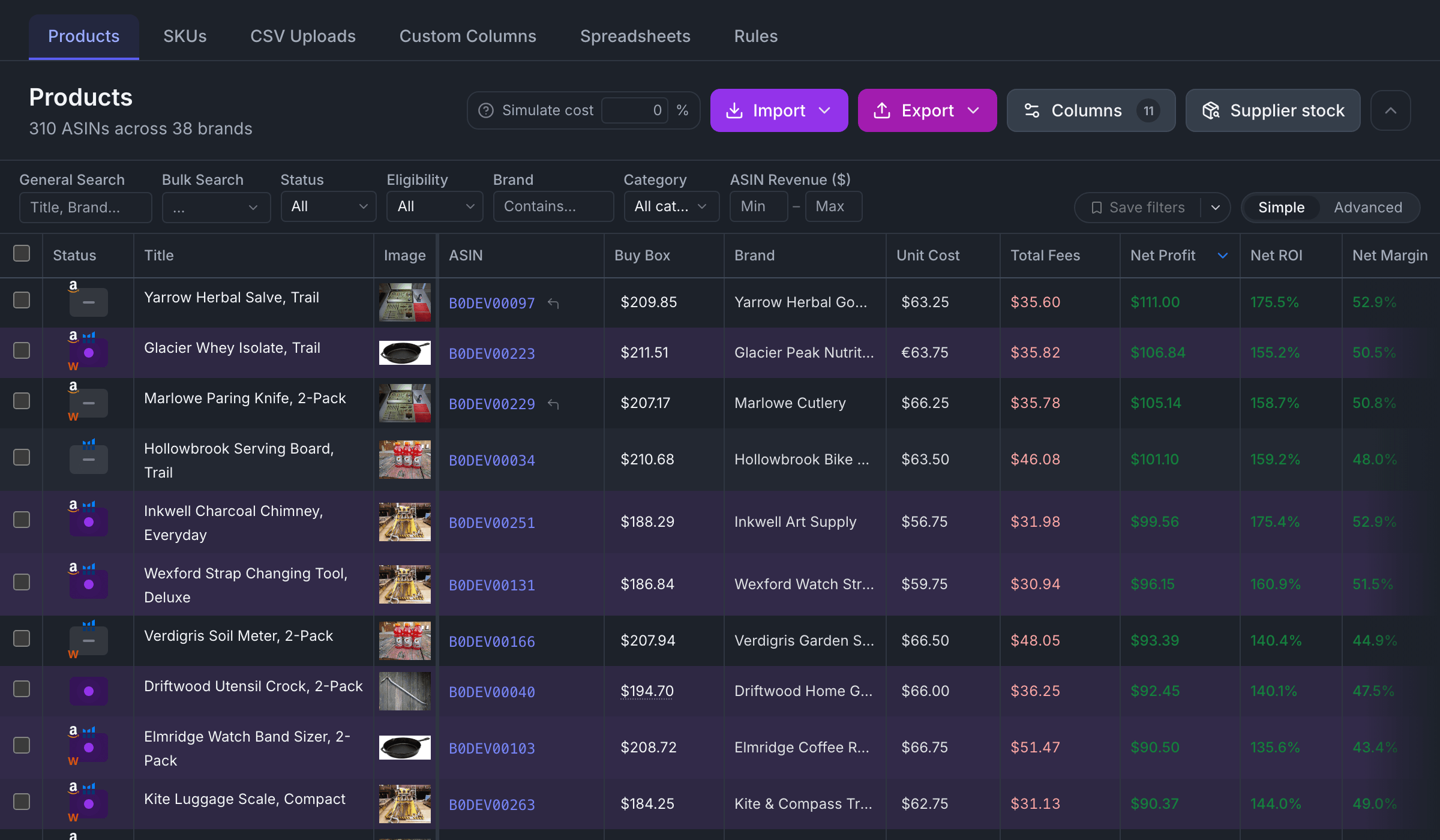
Task: Open ASIN link B0DEV00223
Action: [x=492, y=354]
